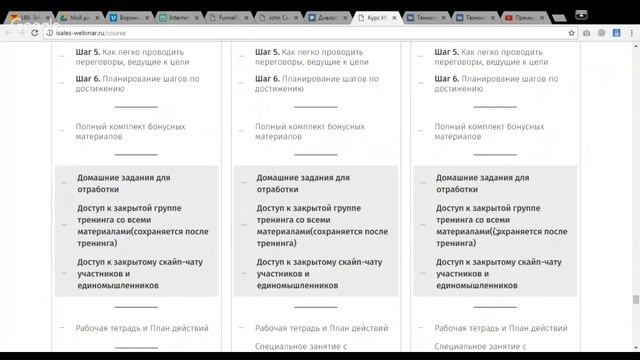Viewport: 640px width, 360px height.
Task: View site information icon in address bar
Action: (49, 33)
